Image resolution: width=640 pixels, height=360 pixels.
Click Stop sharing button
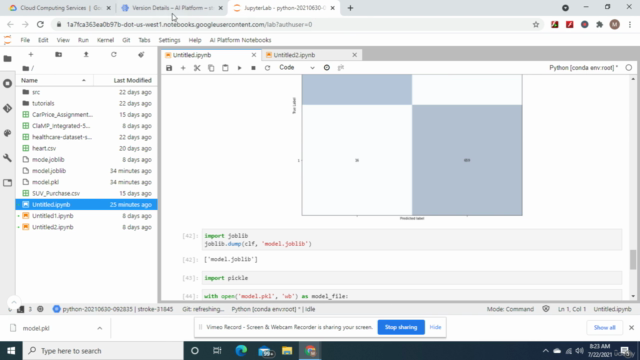pos(401,327)
